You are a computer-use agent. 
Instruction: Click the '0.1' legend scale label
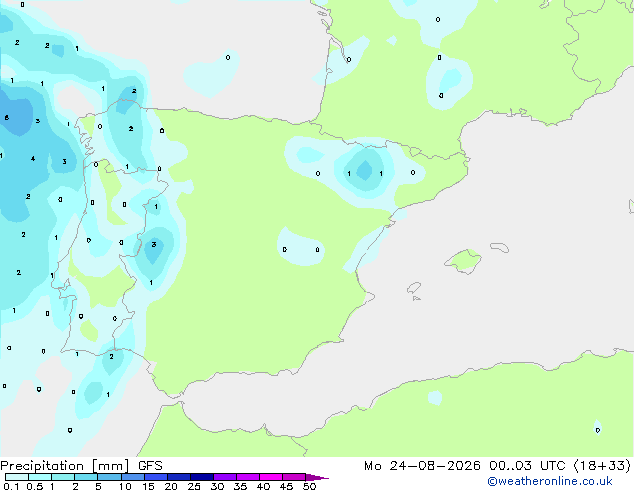coord(11,486)
